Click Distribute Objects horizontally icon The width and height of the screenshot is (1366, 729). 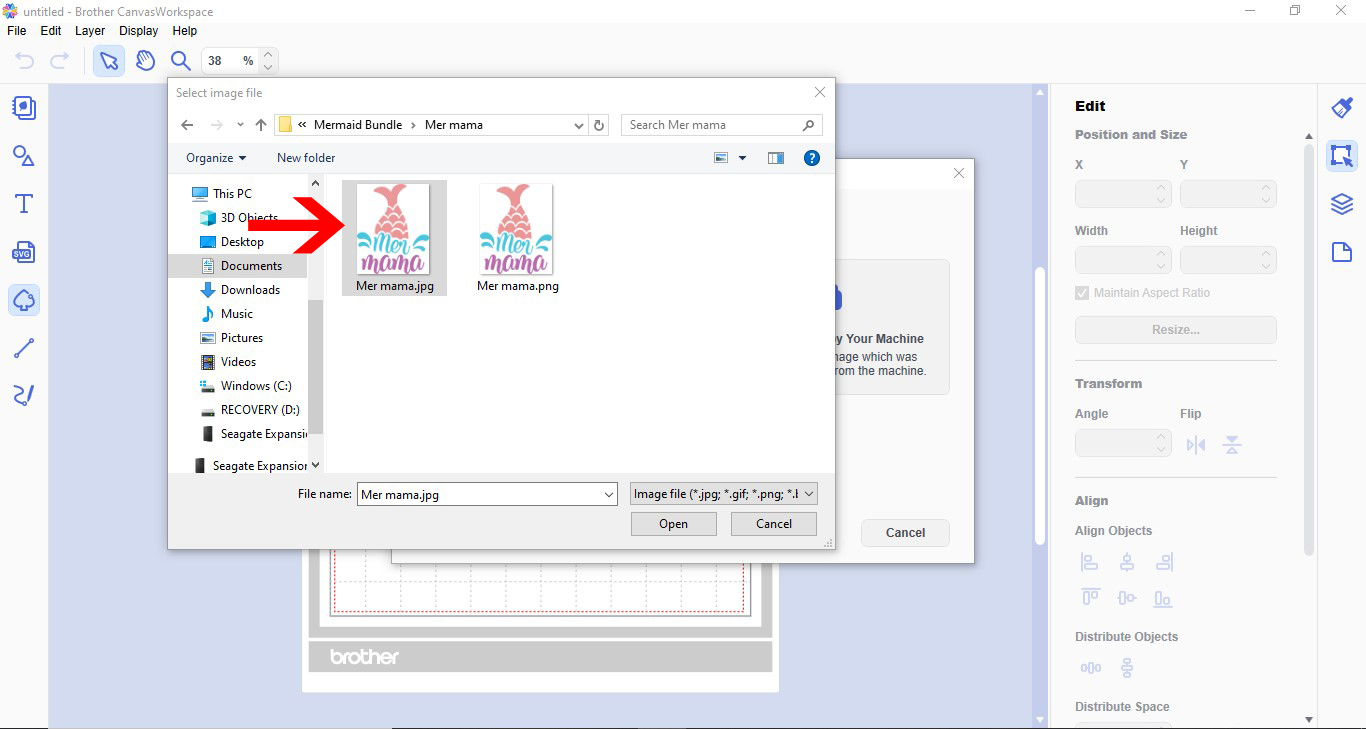(x=1090, y=668)
